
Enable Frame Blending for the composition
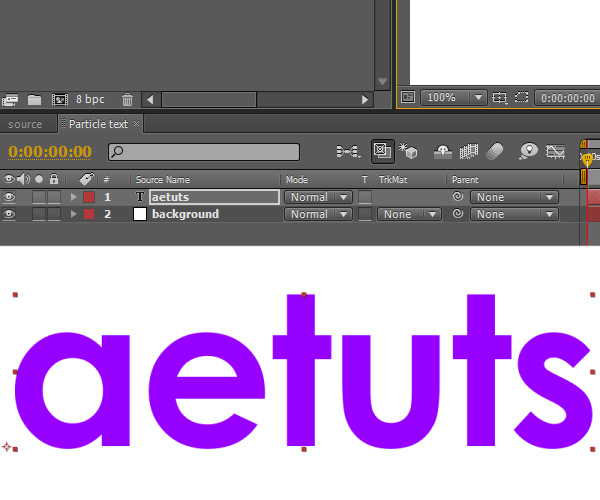[469, 151]
